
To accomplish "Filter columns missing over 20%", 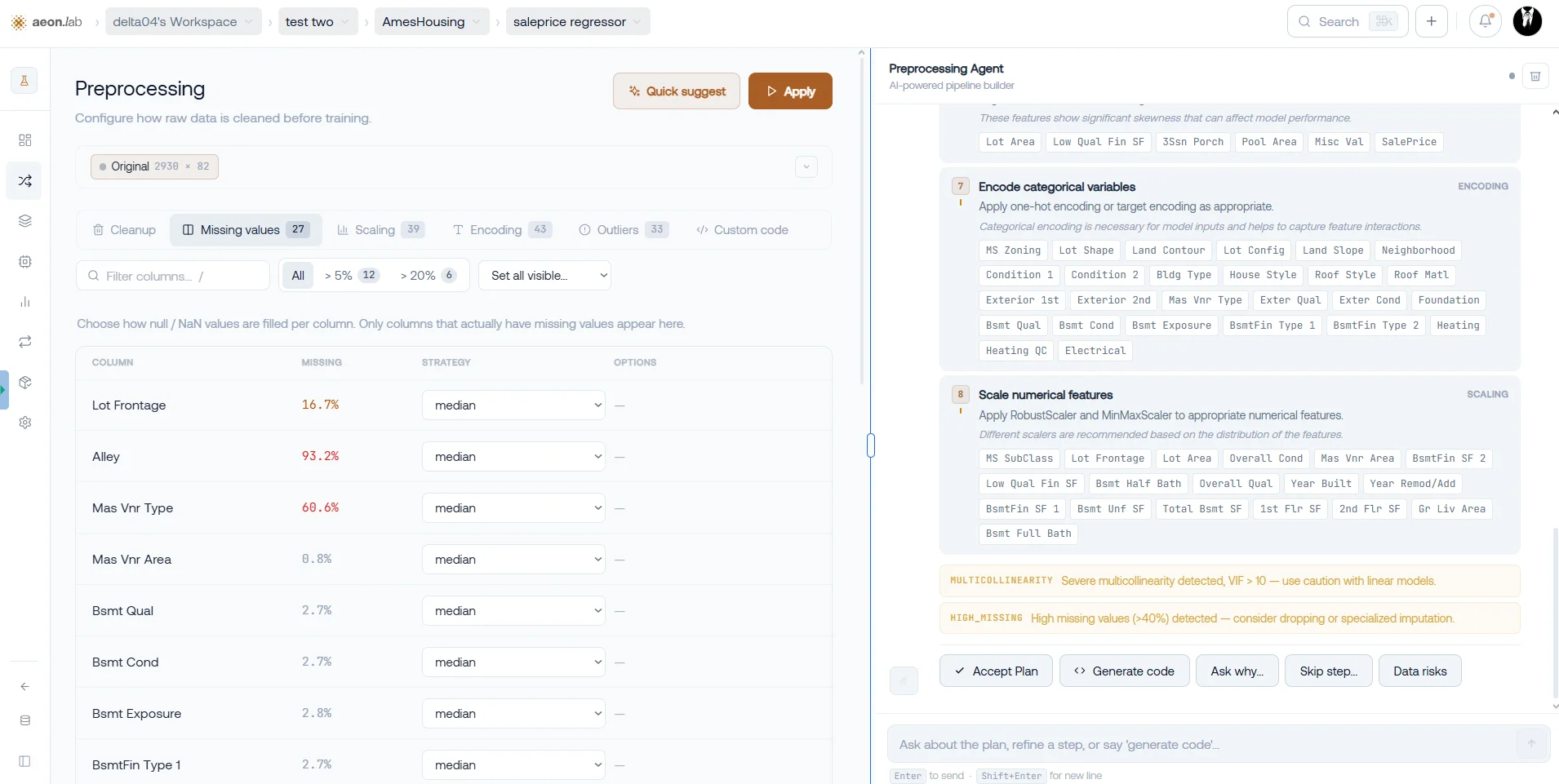I will click(x=428, y=276).
